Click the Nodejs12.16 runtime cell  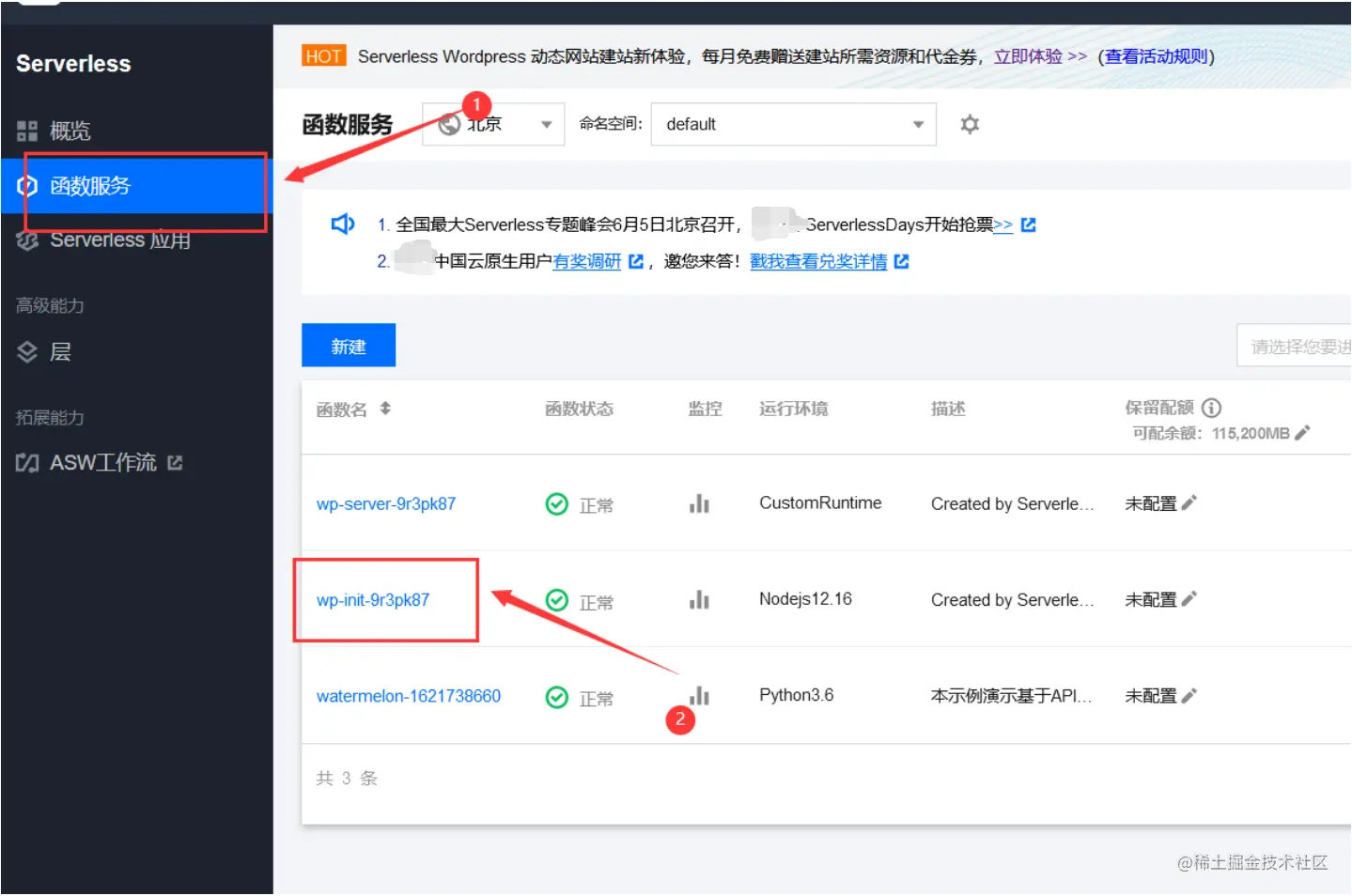pyautogui.click(x=805, y=598)
